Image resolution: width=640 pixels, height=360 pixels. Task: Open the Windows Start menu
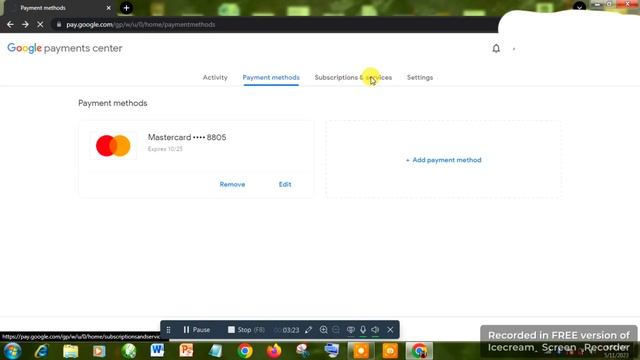[x=12, y=351]
